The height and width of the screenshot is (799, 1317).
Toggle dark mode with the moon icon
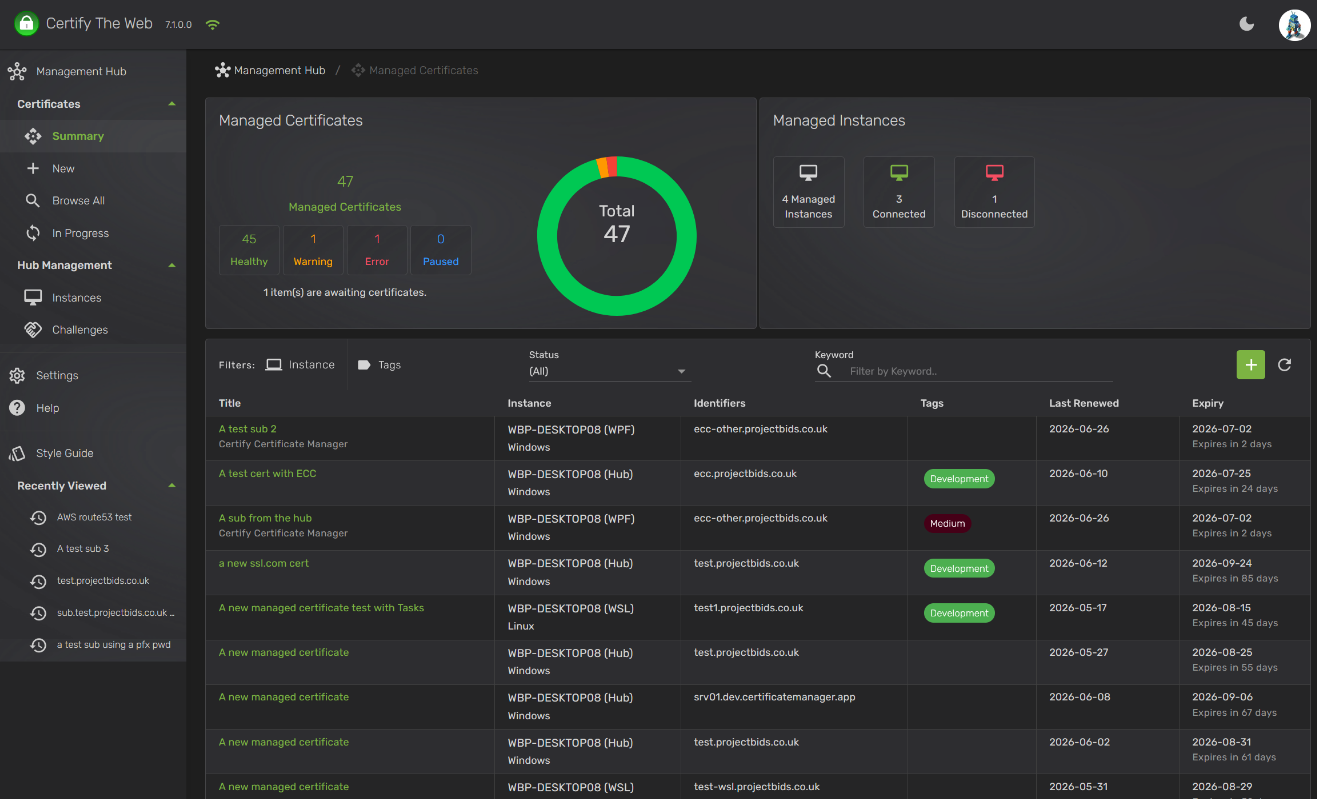click(x=1247, y=24)
